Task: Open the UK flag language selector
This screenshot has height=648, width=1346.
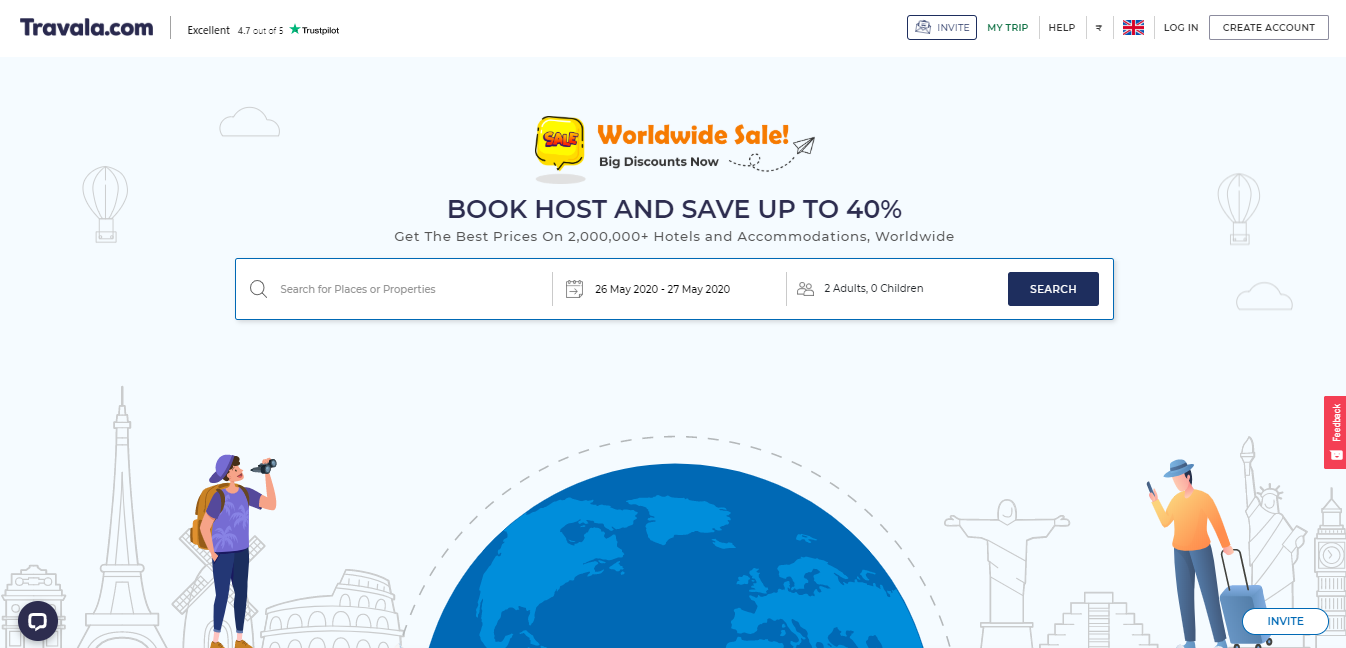Action: tap(1133, 28)
